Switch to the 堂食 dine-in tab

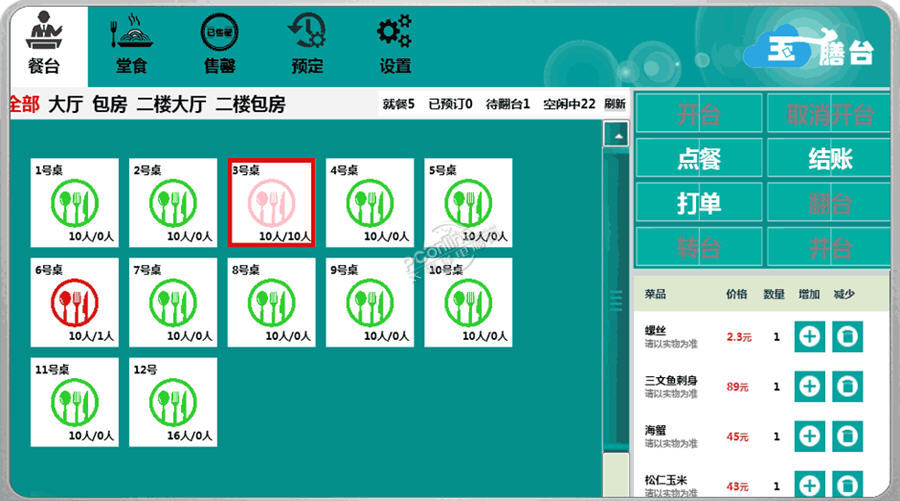point(131,45)
